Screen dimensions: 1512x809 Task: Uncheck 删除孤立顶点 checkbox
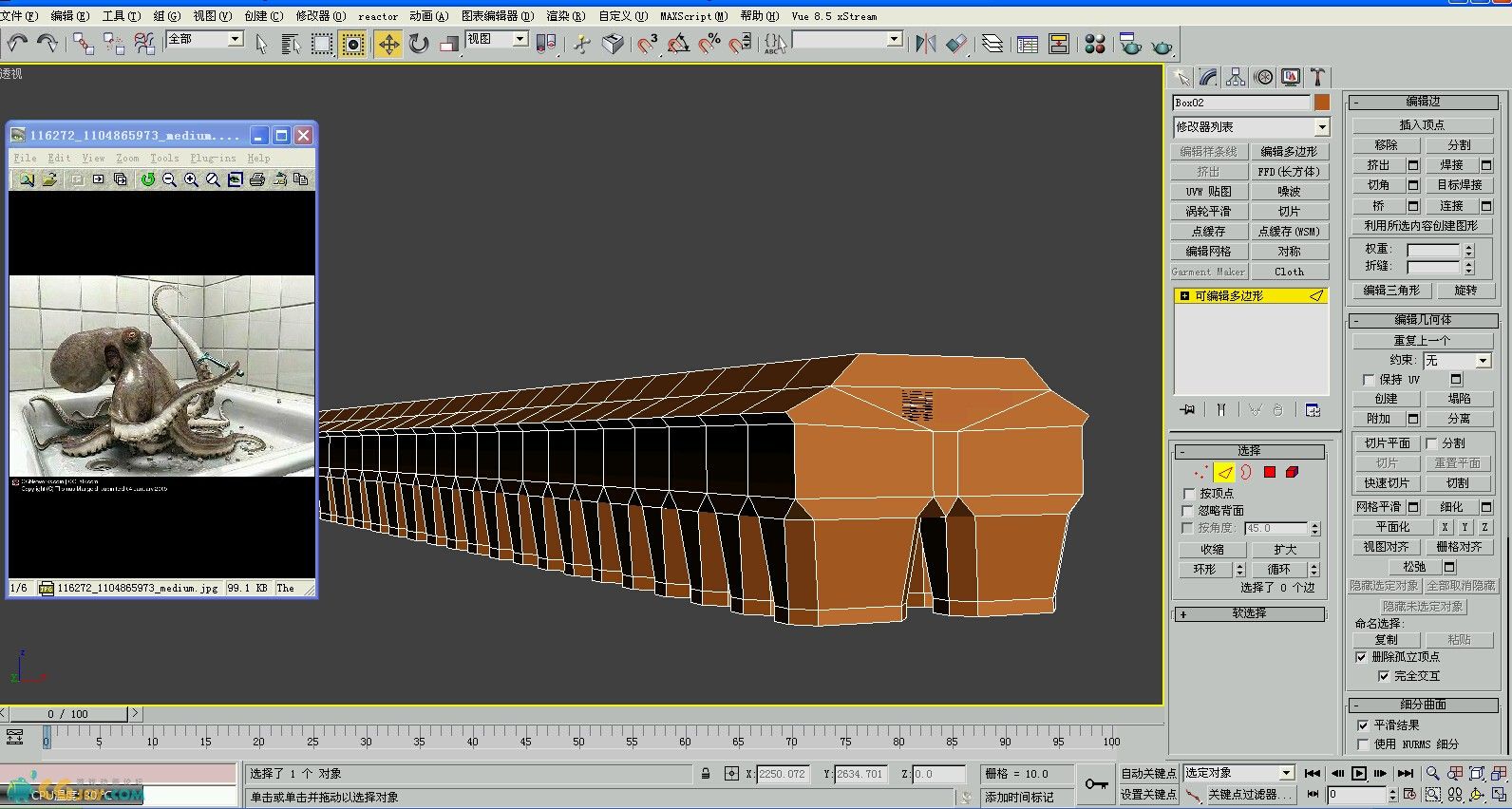[1361, 657]
